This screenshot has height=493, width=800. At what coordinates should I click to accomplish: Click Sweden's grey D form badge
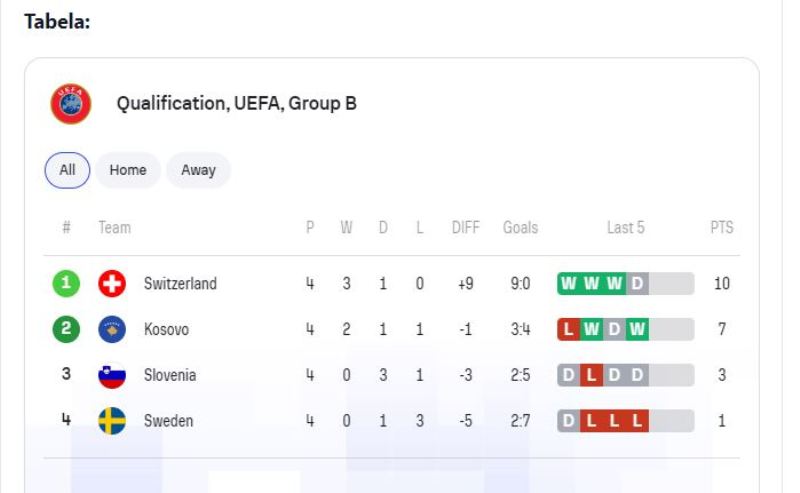point(568,421)
